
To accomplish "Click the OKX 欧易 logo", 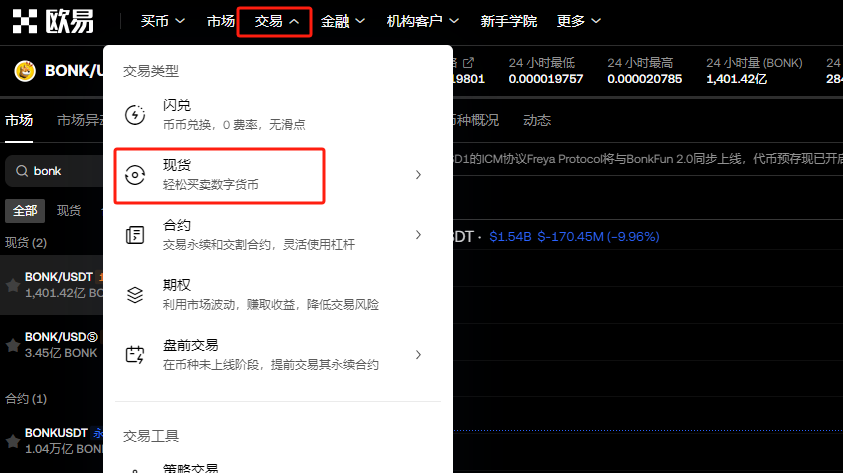I will click(53, 21).
